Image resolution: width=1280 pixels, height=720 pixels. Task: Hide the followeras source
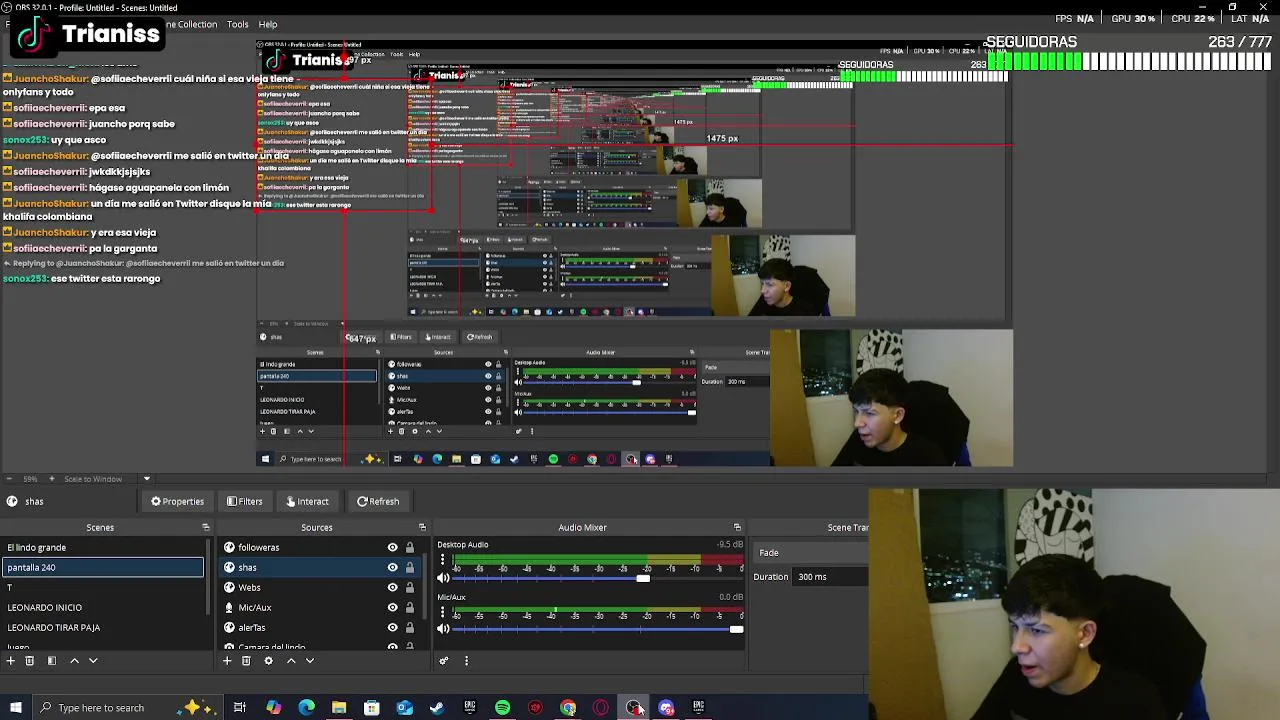[x=392, y=547]
